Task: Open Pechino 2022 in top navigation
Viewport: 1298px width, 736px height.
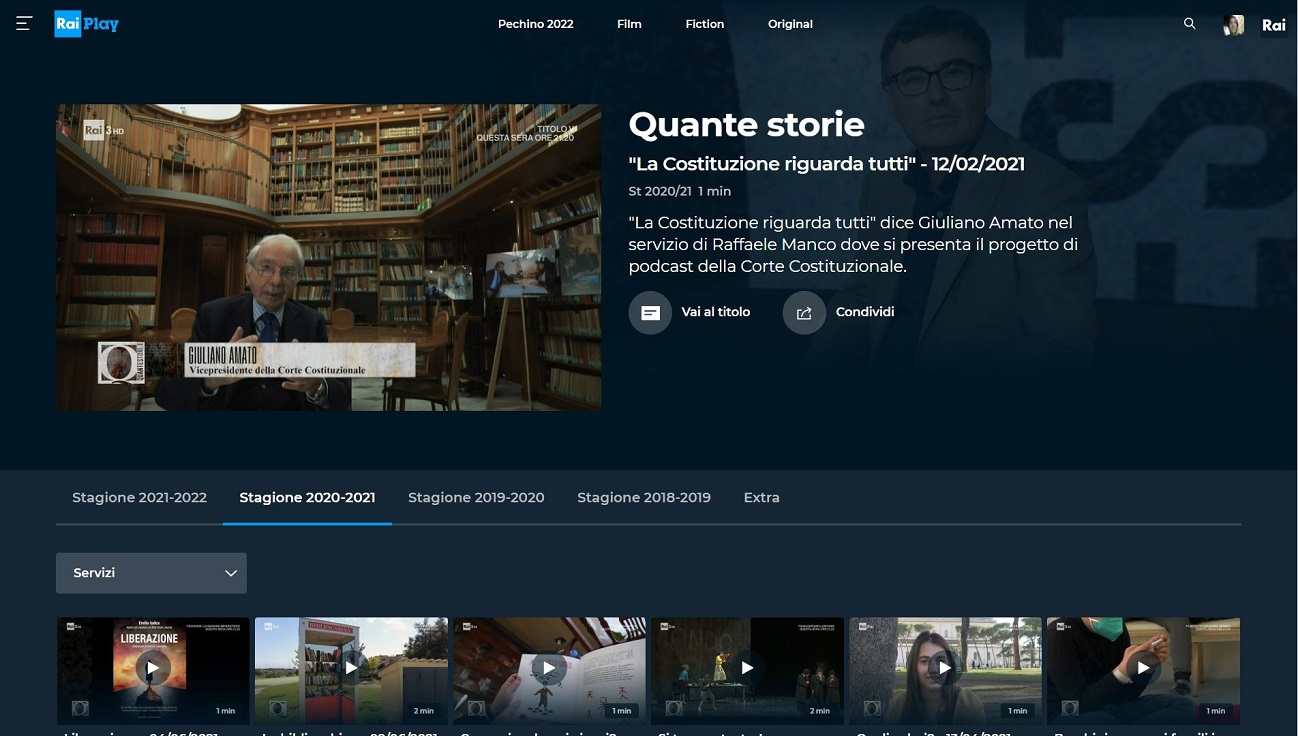Action: pyautogui.click(x=535, y=24)
